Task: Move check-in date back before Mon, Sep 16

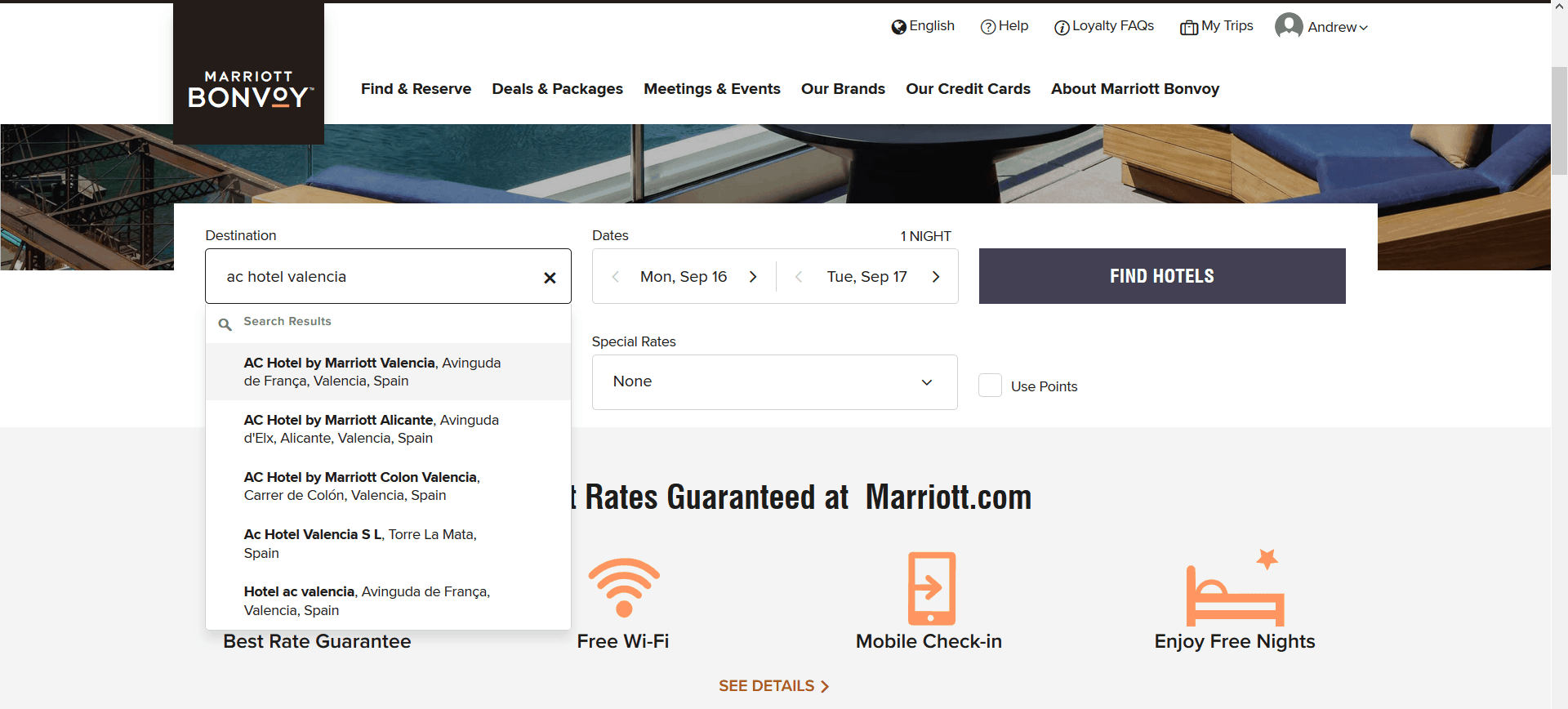Action: (616, 277)
